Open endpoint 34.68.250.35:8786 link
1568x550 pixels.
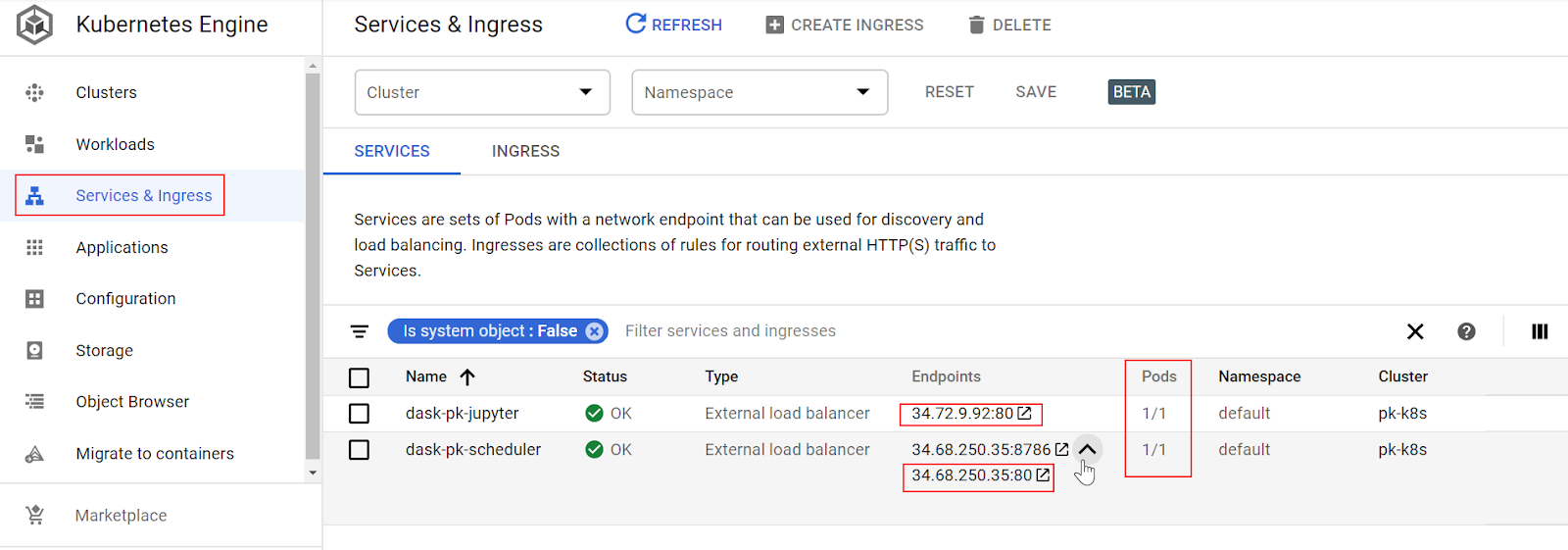pyautogui.click(x=981, y=449)
